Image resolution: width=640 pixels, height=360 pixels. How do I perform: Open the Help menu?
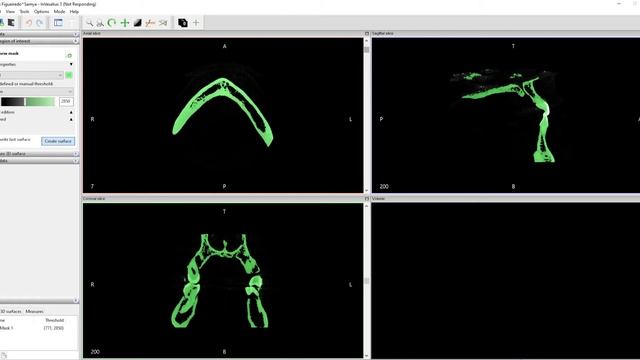pyautogui.click(x=74, y=12)
